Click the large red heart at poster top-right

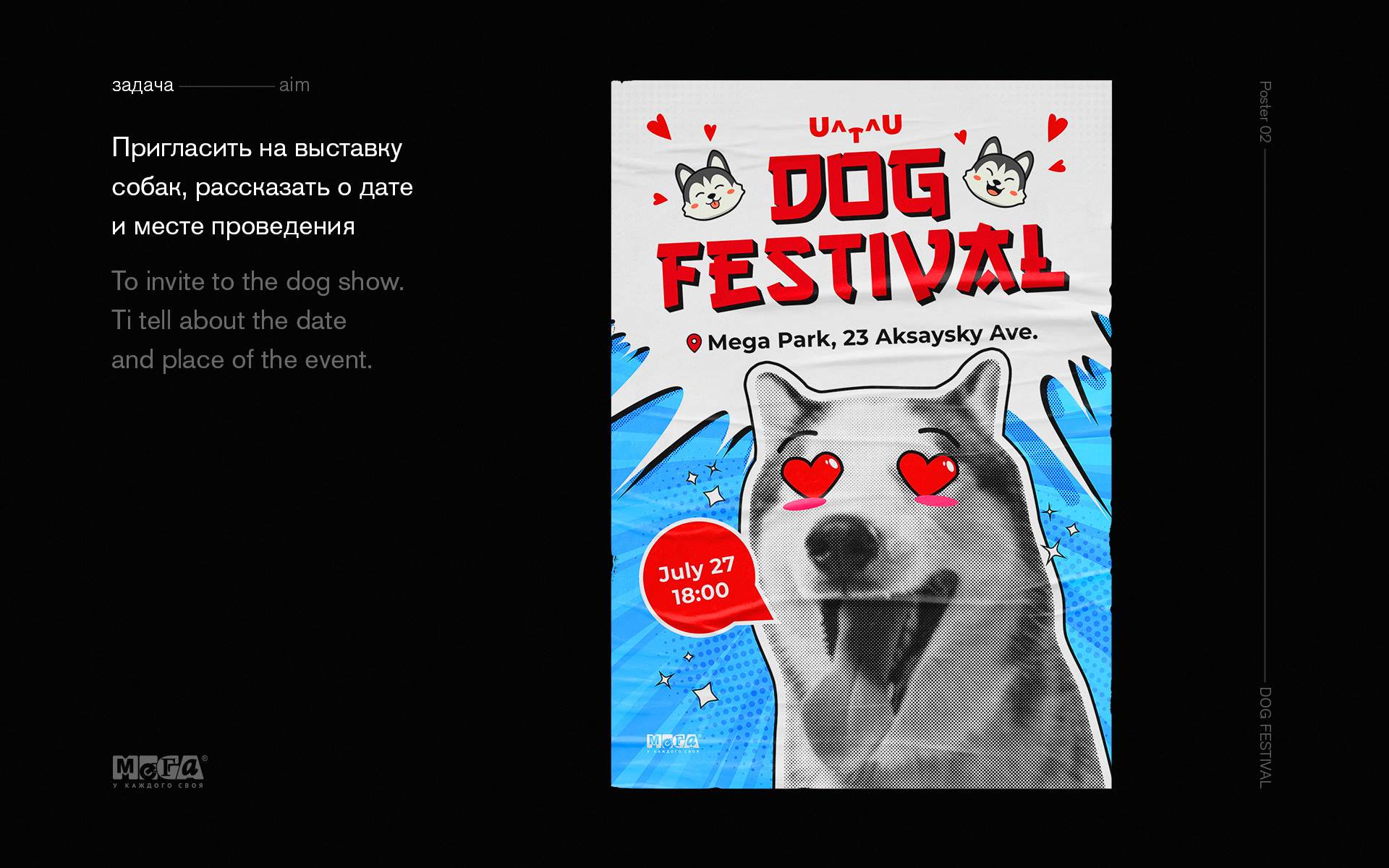pyautogui.click(x=1056, y=127)
